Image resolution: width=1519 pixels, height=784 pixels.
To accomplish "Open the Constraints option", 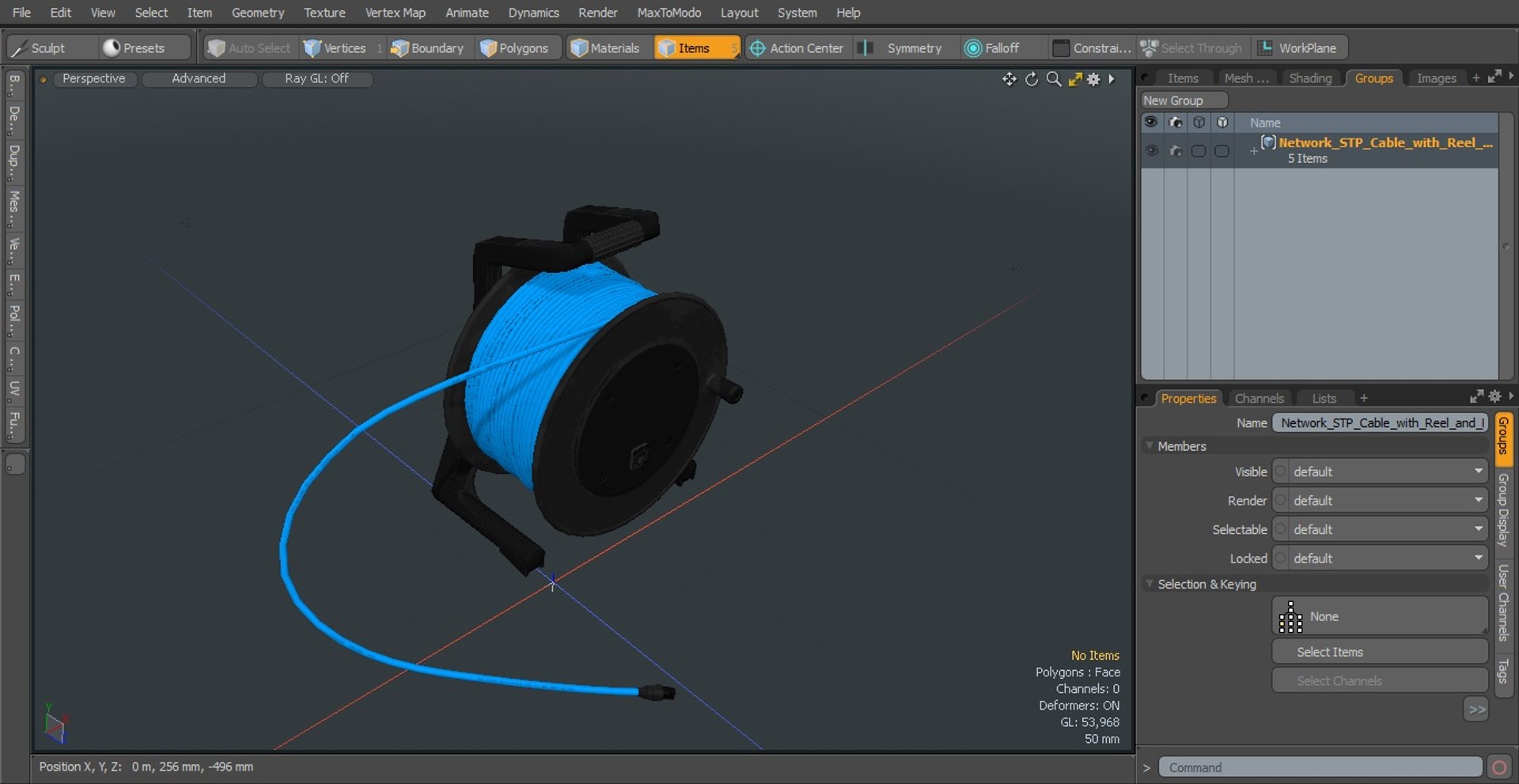I will [1092, 48].
